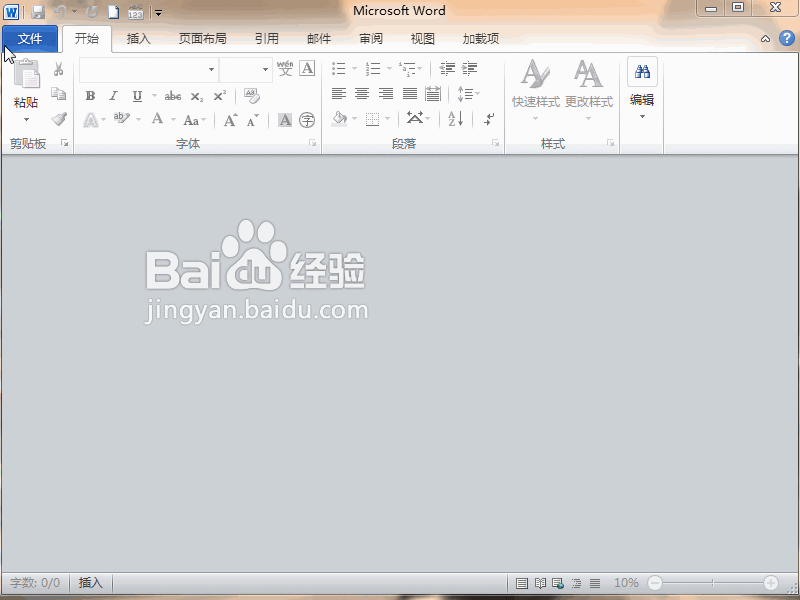Switch to the 插入 ribbon tab

click(138, 38)
